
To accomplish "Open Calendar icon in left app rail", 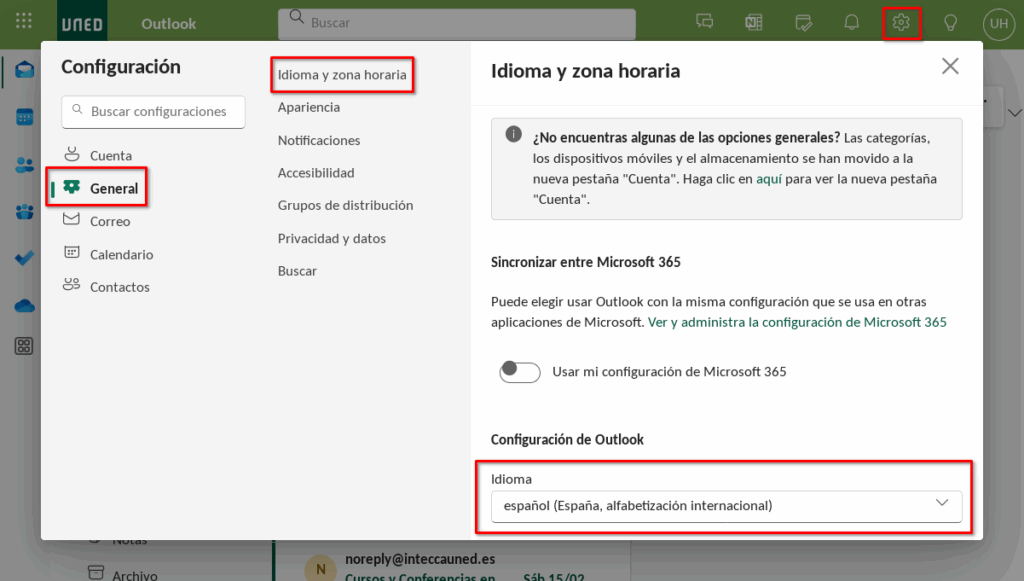I will click(24, 117).
